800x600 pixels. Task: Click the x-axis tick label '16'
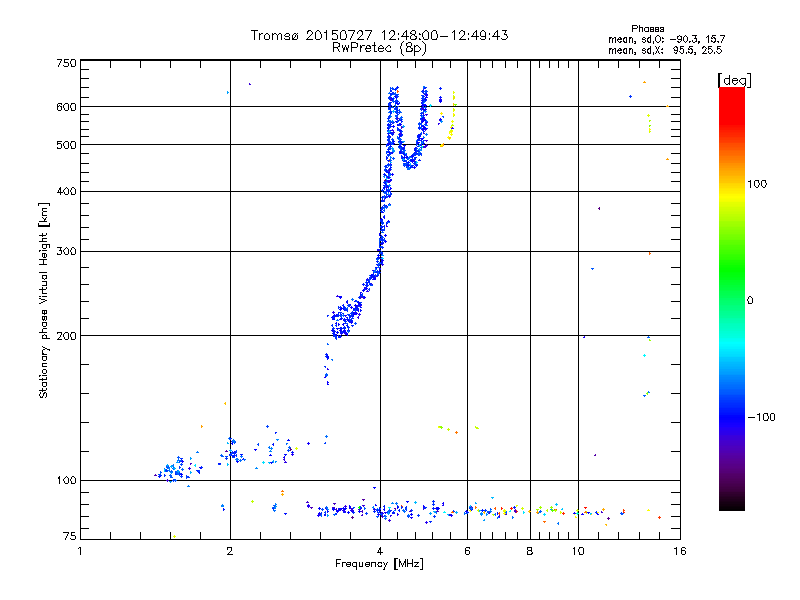(680, 551)
